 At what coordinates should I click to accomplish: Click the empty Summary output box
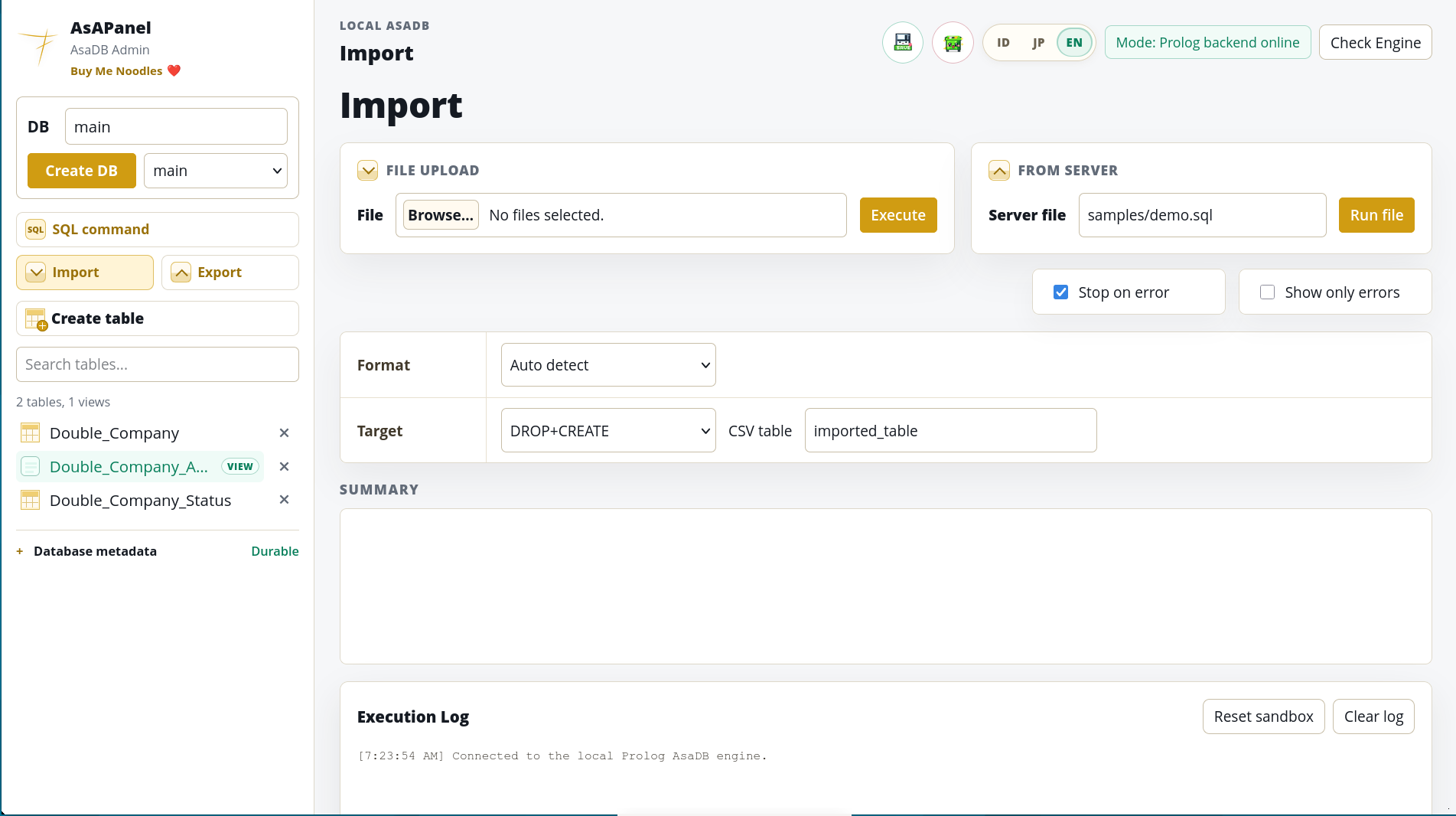[885, 586]
